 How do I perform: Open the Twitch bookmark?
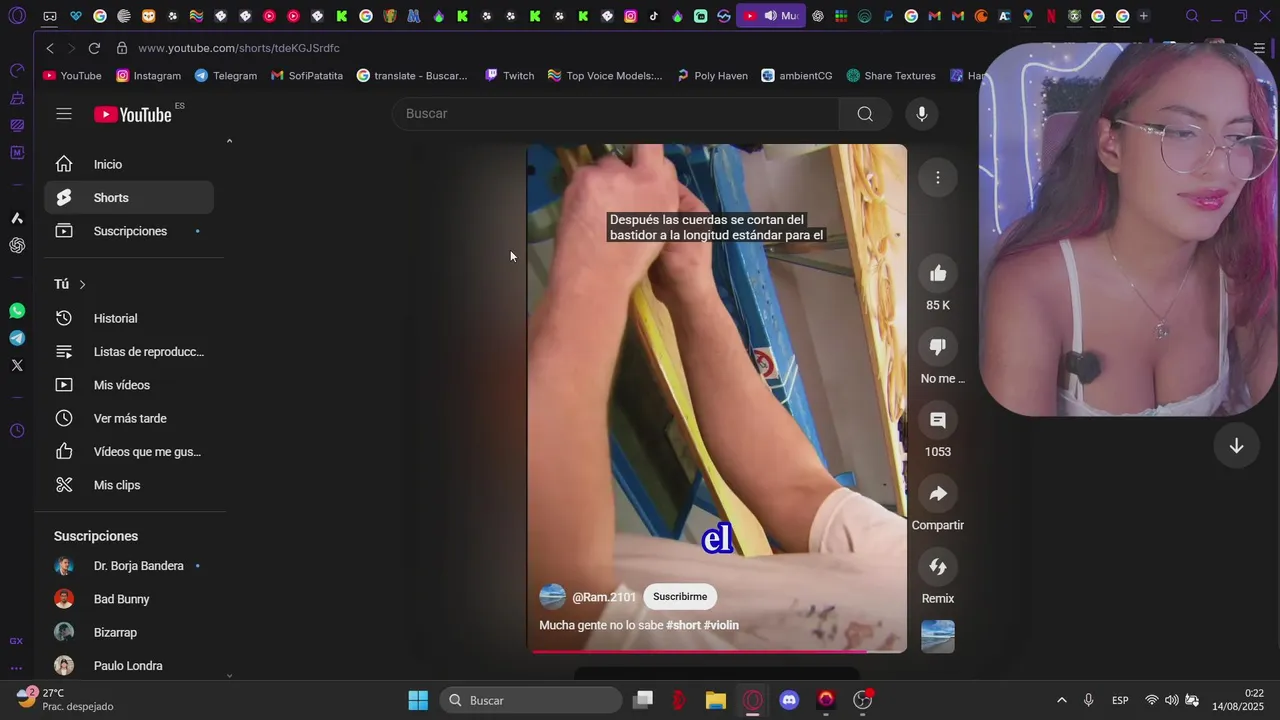pyautogui.click(x=510, y=76)
